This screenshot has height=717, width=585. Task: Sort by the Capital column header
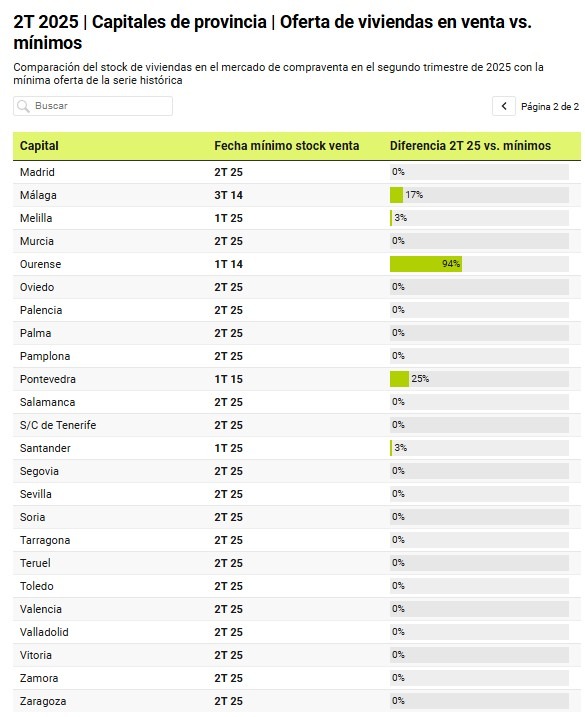(x=39, y=146)
